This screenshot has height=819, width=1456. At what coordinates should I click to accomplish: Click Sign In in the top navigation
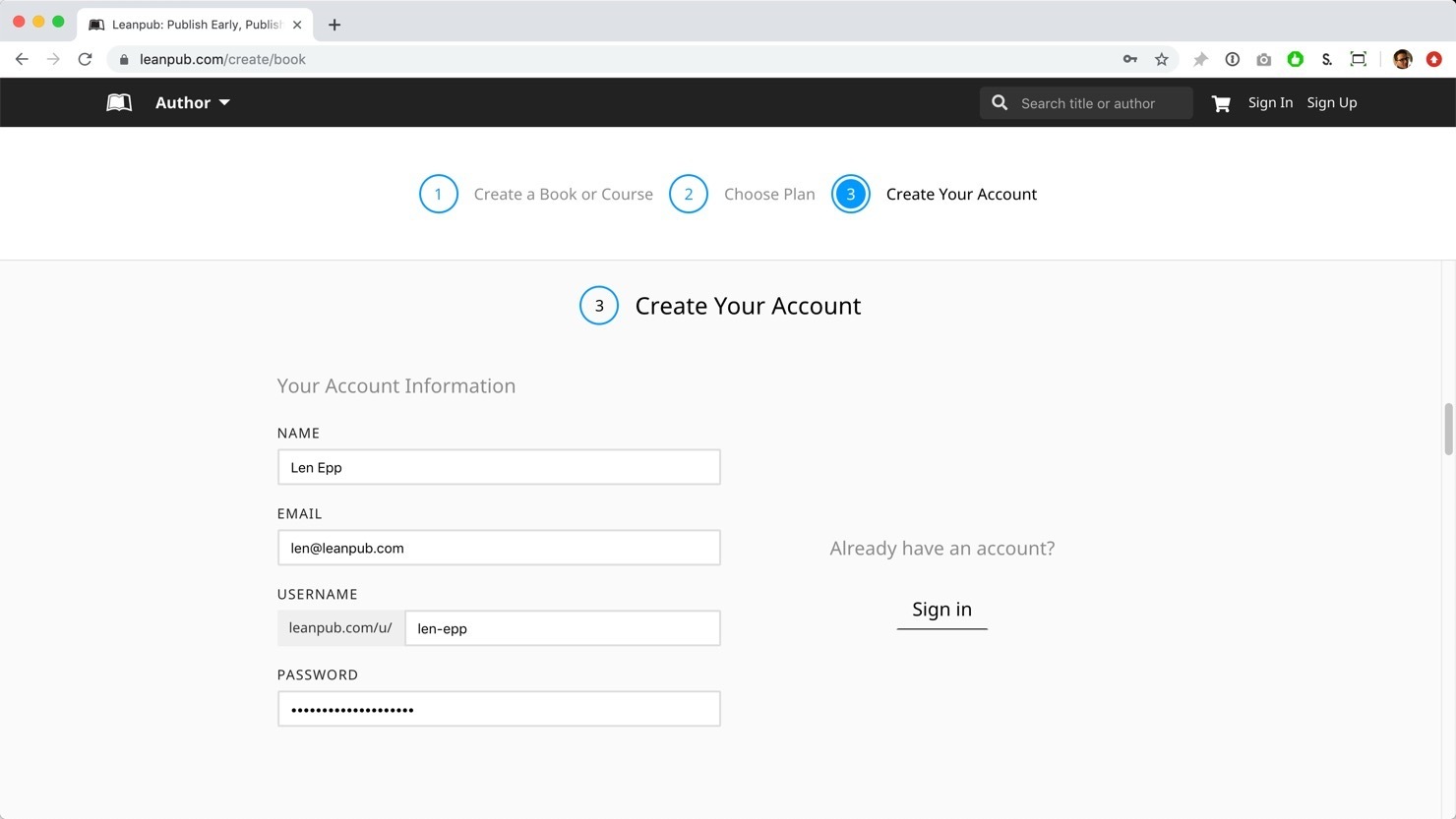pyautogui.click(x=1270, y=102)
